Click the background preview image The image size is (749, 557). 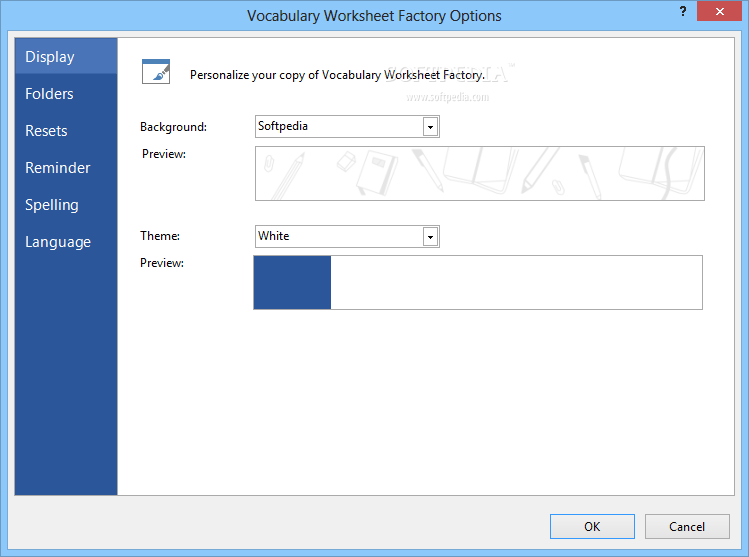point(480,173)
